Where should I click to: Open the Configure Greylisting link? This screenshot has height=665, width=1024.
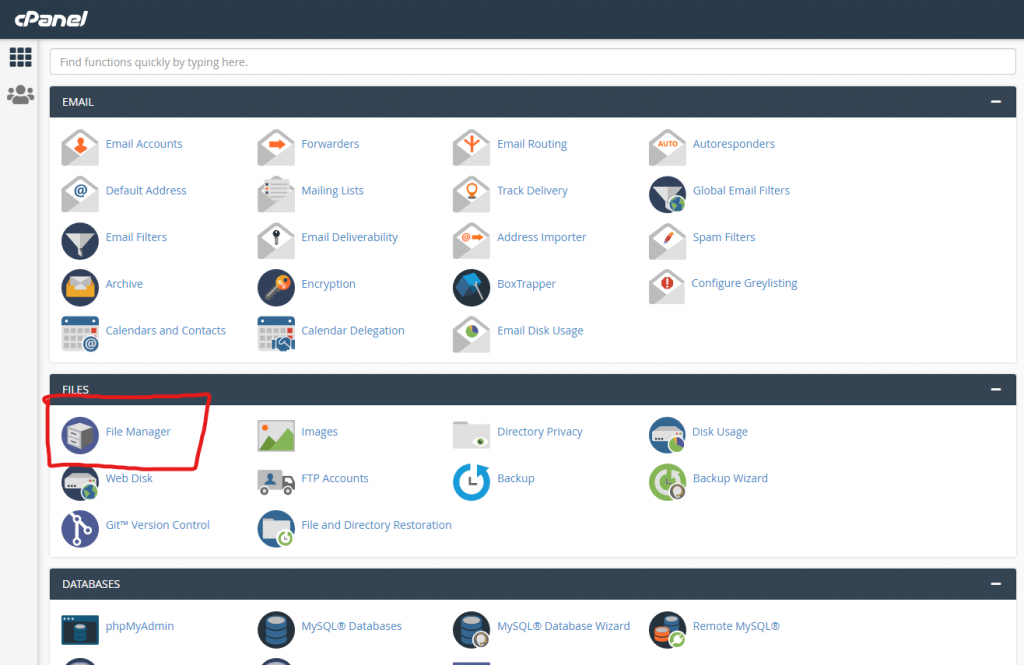point(744,284)
